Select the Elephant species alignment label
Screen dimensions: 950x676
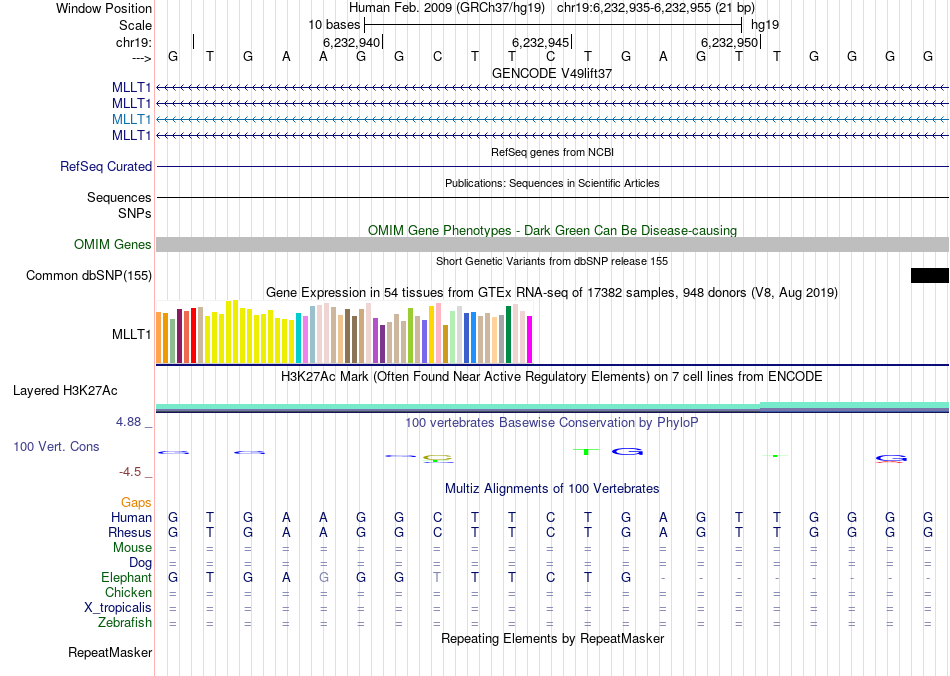tap(126, 578)
